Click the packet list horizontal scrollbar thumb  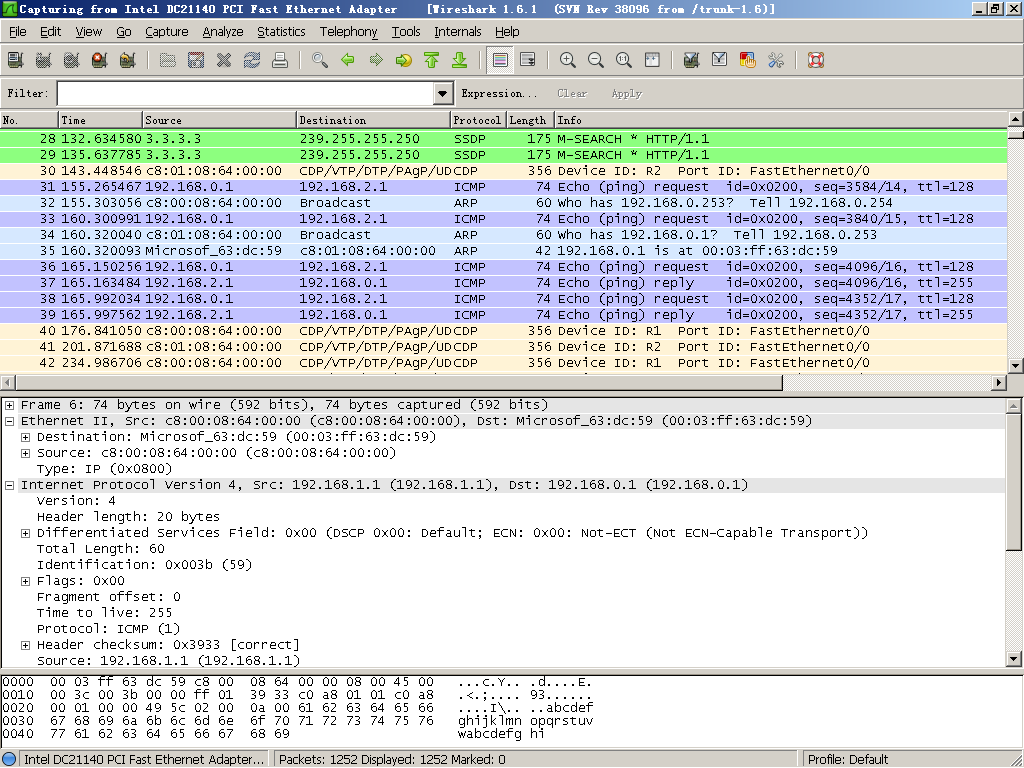point(398,382)
